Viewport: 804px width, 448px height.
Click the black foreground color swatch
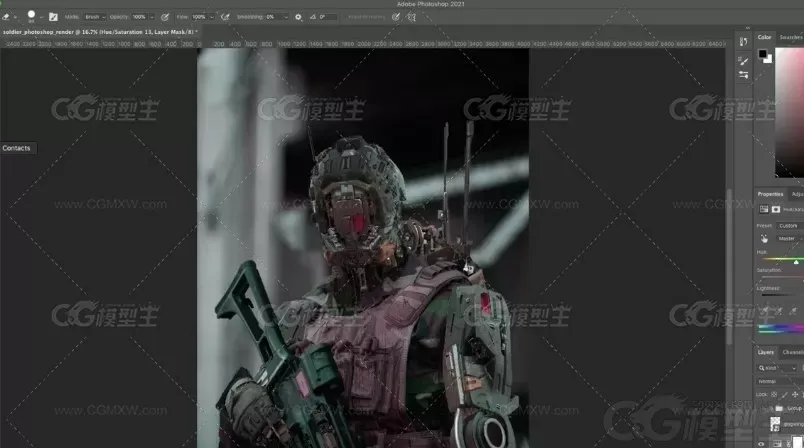click(x=762, y=53)
